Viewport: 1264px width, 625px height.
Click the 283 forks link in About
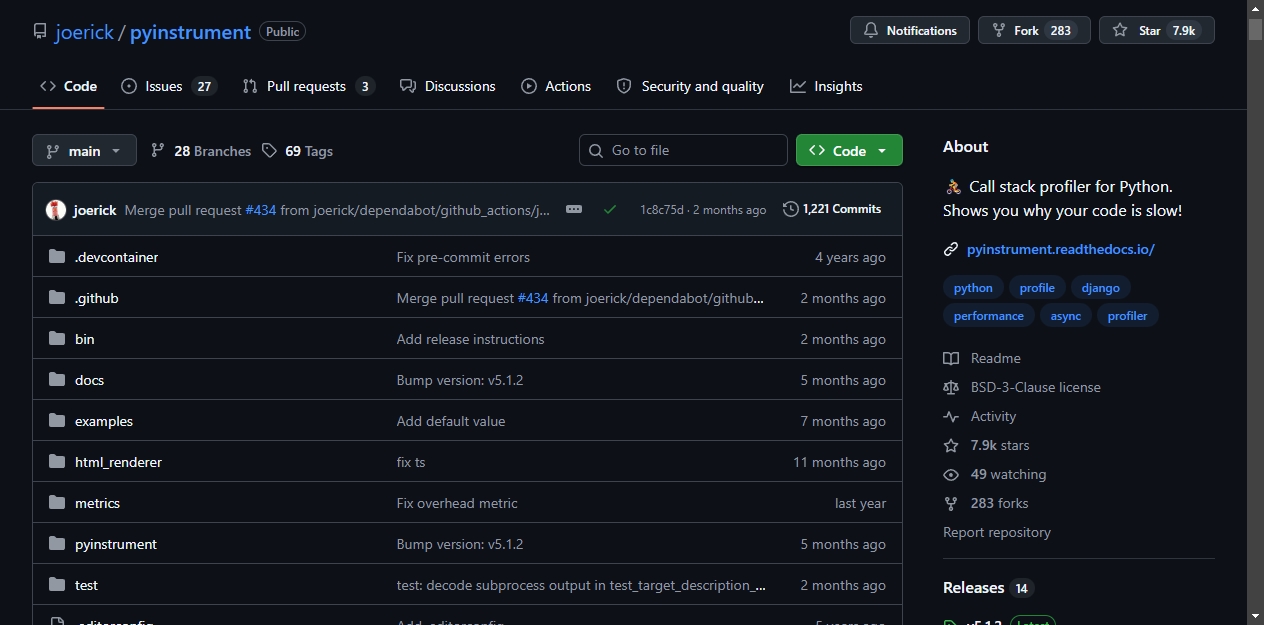pos(999,503)
